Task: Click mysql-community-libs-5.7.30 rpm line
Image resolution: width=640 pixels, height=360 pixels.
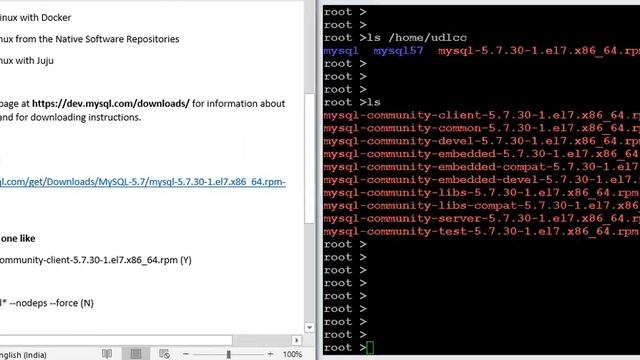Action: pyautogui.click(x=482, y=193)
